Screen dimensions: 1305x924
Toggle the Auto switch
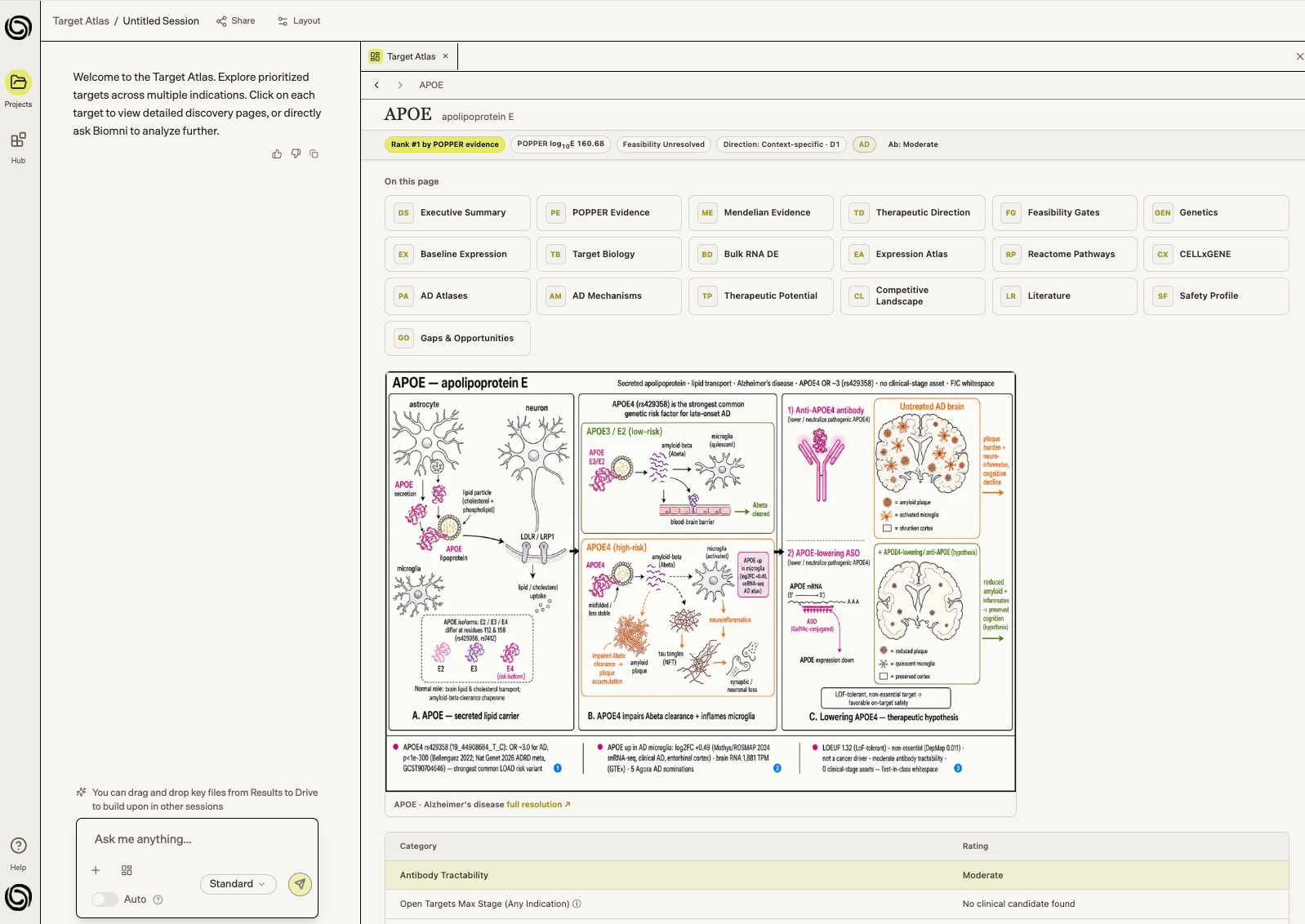[105, 900]
